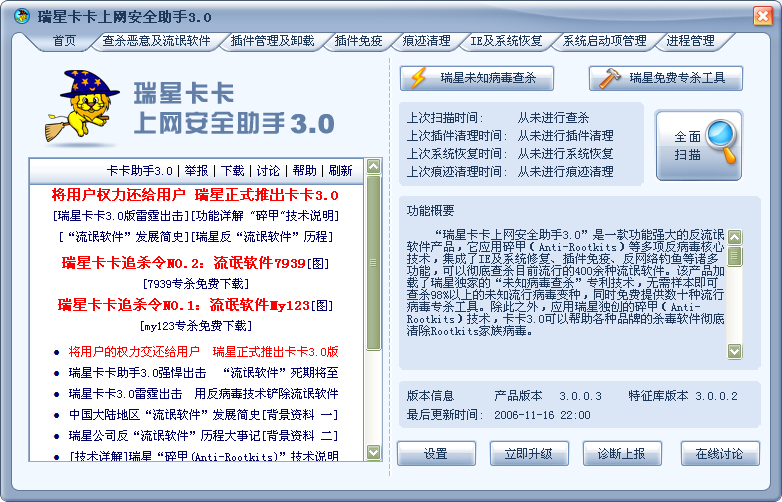The height and width of the screenshot is (502, 782).
Task: Click the magnifying glass full scan icon
Action: pos(721,141)
